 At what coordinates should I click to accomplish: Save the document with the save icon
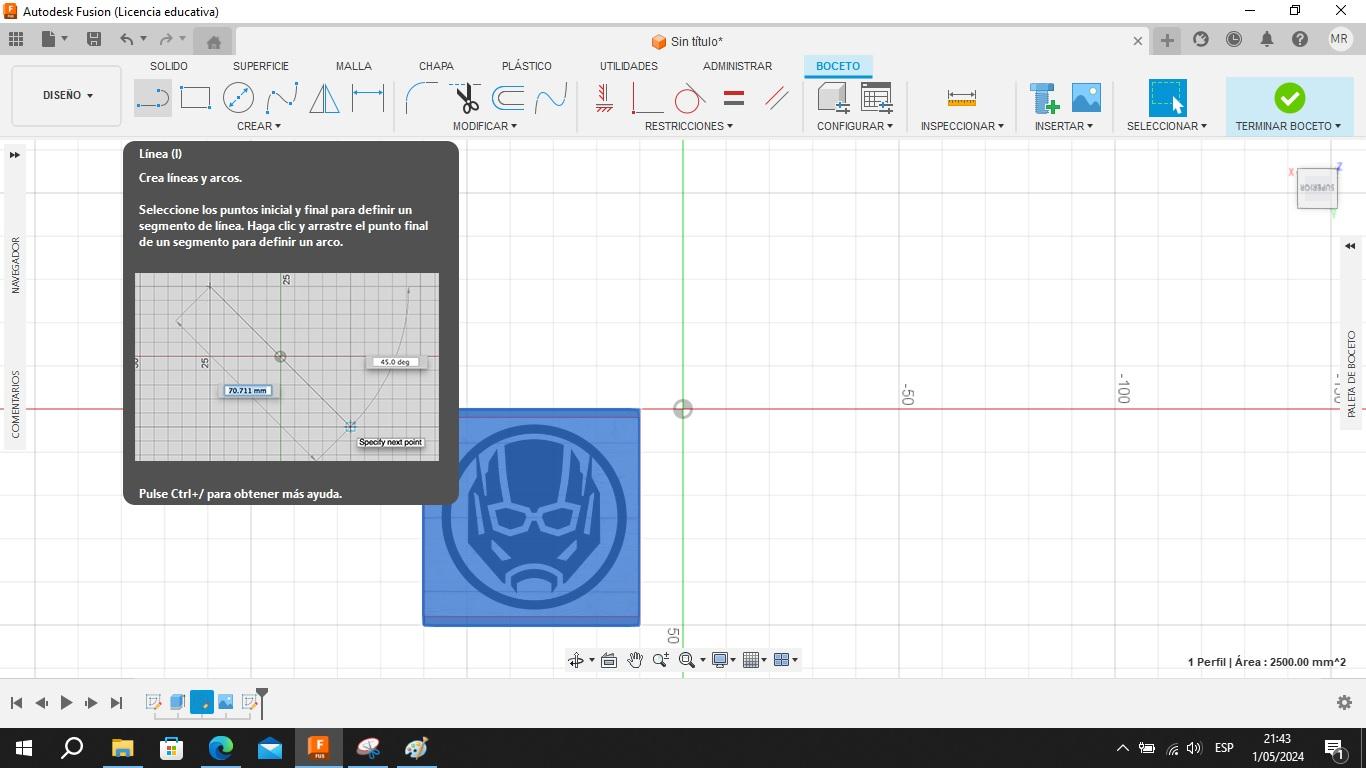[94, 39]
